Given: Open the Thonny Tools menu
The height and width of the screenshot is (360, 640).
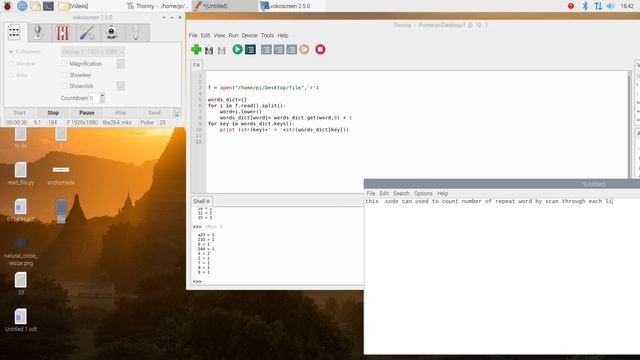Looking at the screenshot, I should [267, 36].
